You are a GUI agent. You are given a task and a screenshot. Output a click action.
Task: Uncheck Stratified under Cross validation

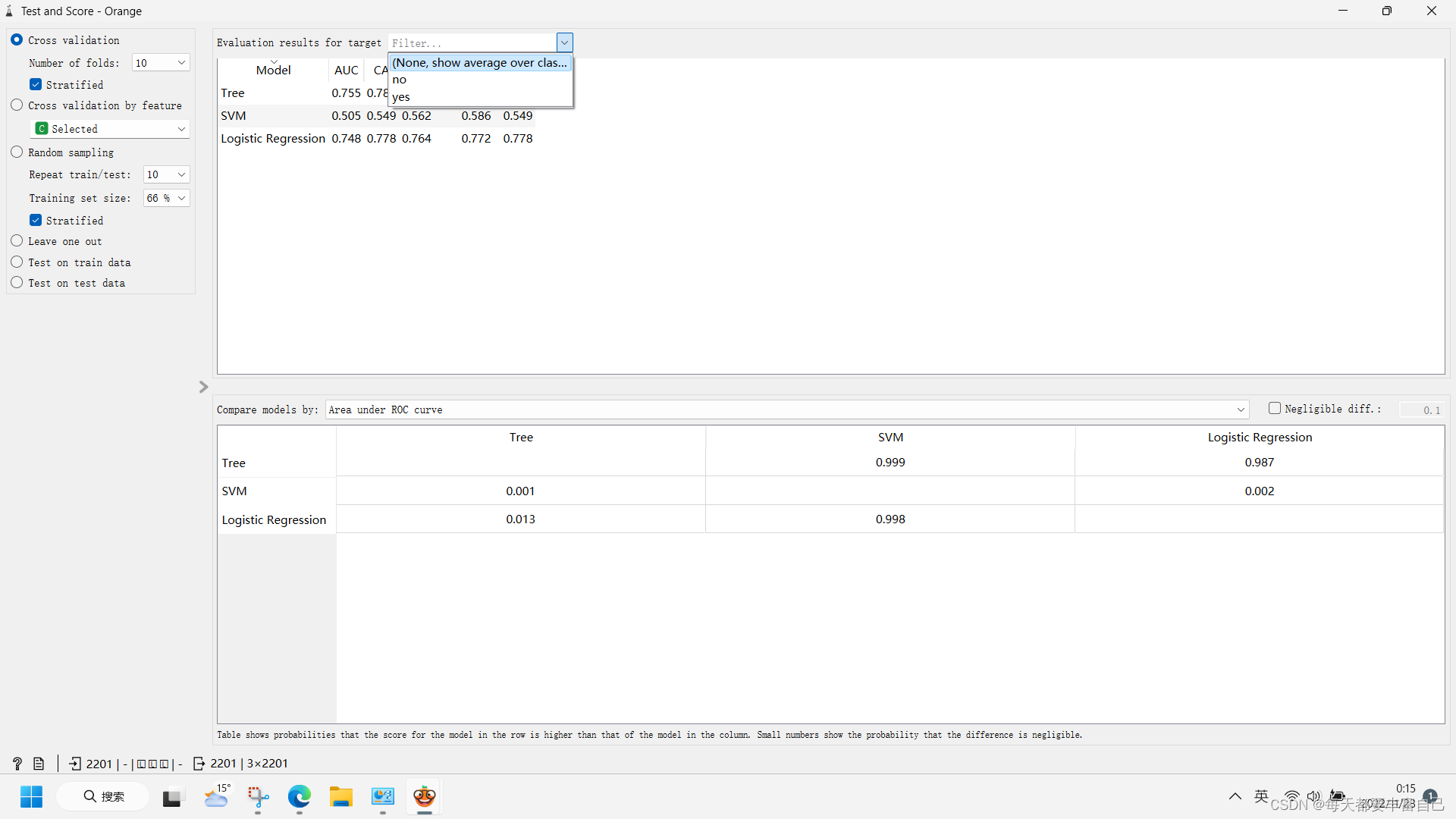[x=36, y=85]
